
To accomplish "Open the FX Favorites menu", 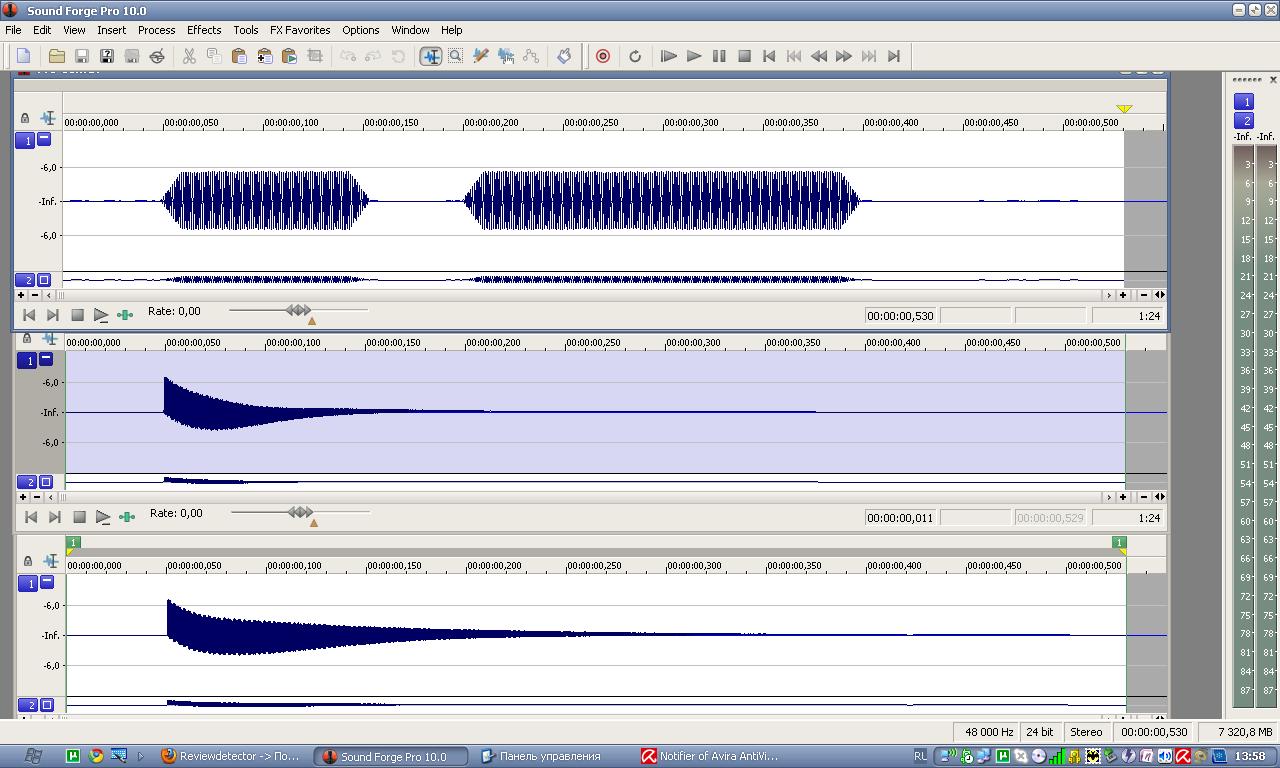I will point(300,30).
